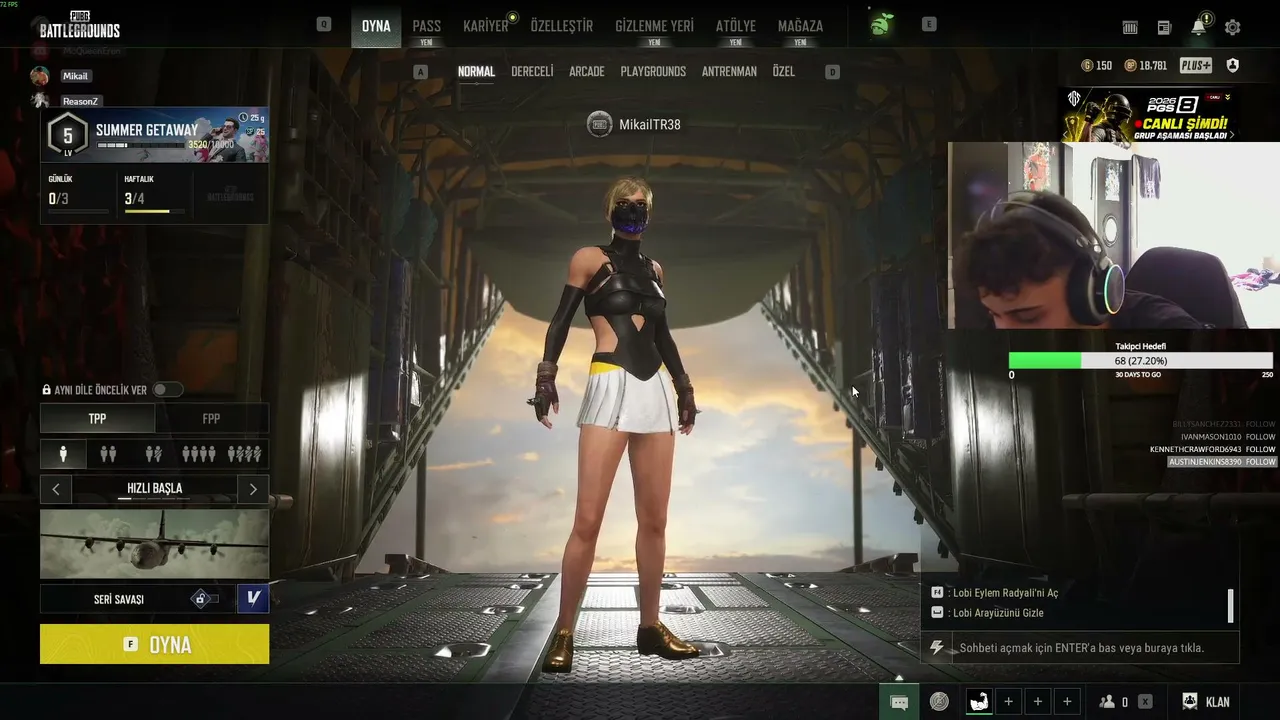Open the KARİYER tab
The width and height of the screenshot is (1280, 720).
487,26
